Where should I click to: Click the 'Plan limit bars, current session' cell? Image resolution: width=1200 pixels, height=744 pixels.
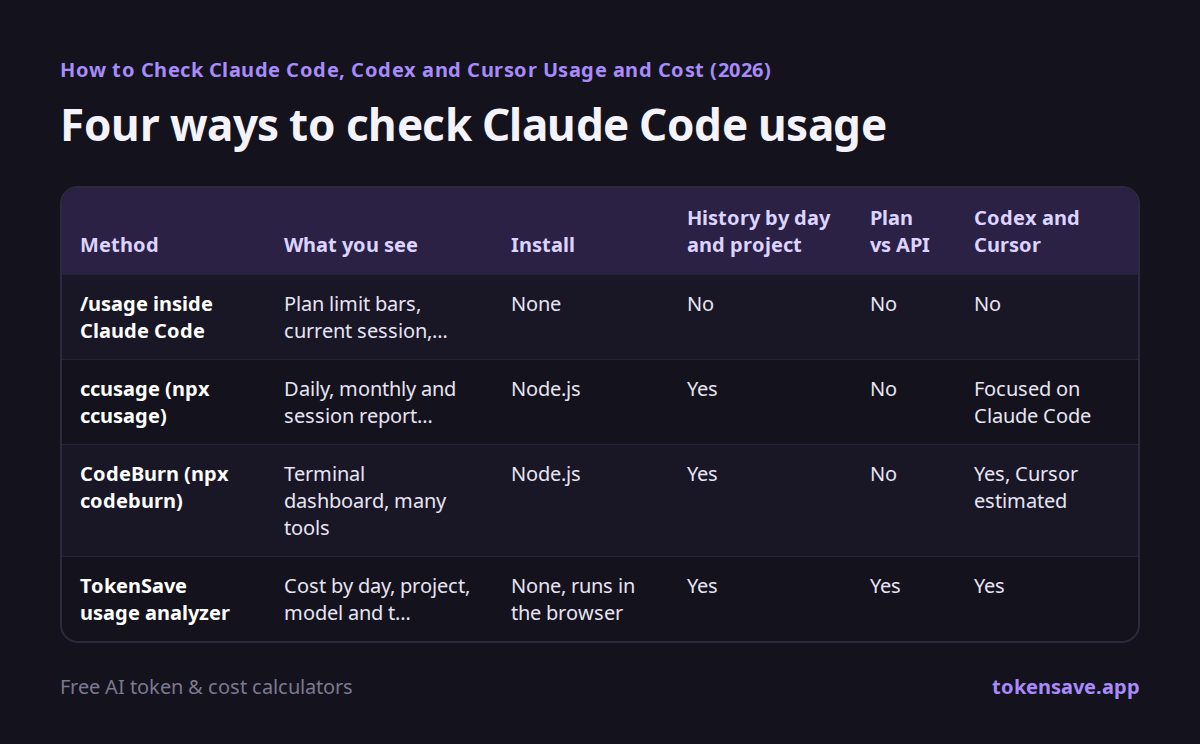(366, 317)
